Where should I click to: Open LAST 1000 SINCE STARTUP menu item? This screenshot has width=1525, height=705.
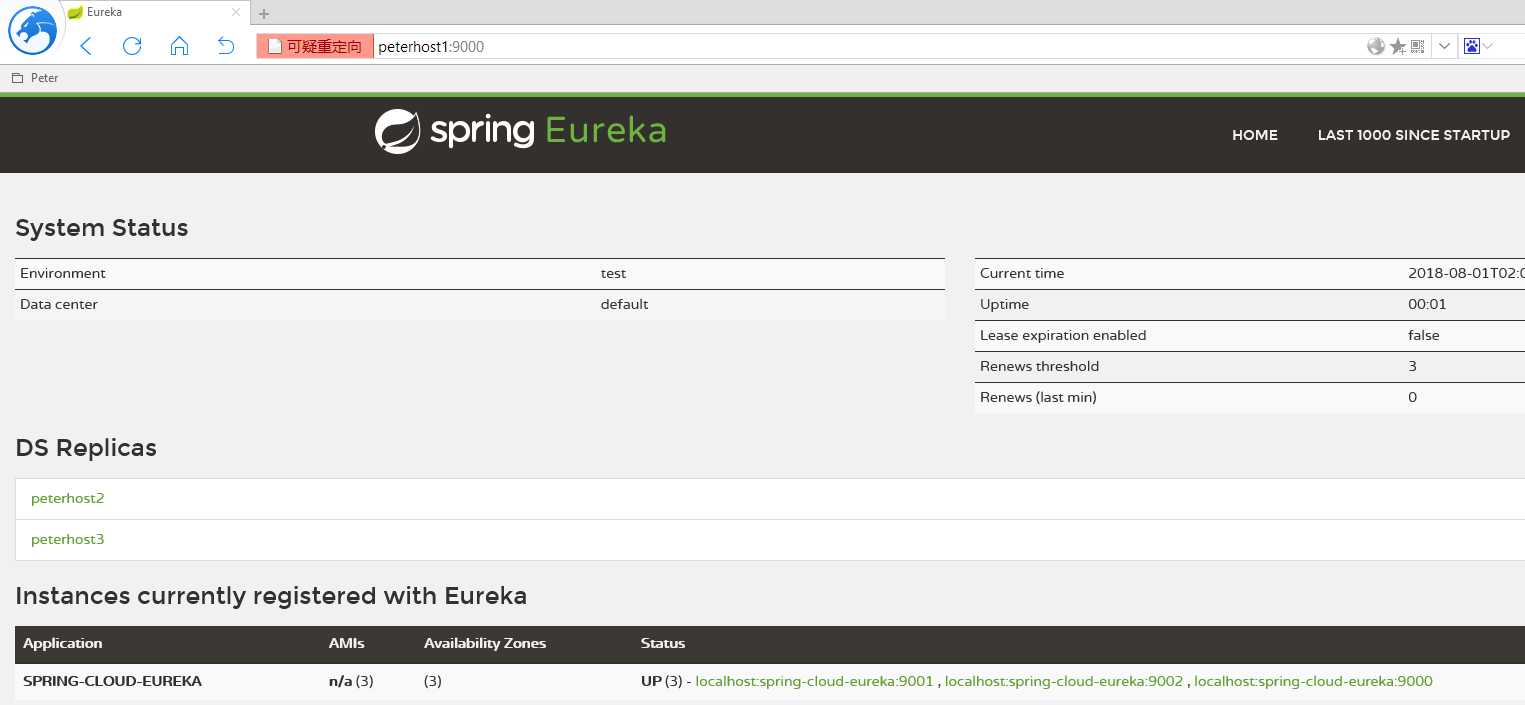[x=1414, y=135]
